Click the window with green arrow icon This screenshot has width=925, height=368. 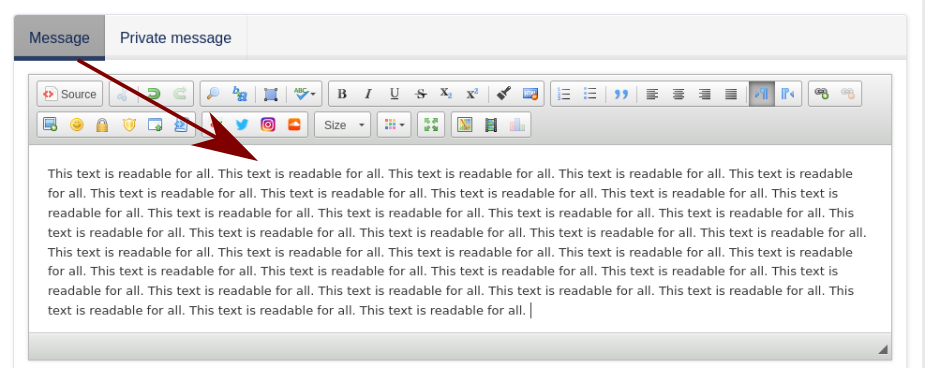155,124
